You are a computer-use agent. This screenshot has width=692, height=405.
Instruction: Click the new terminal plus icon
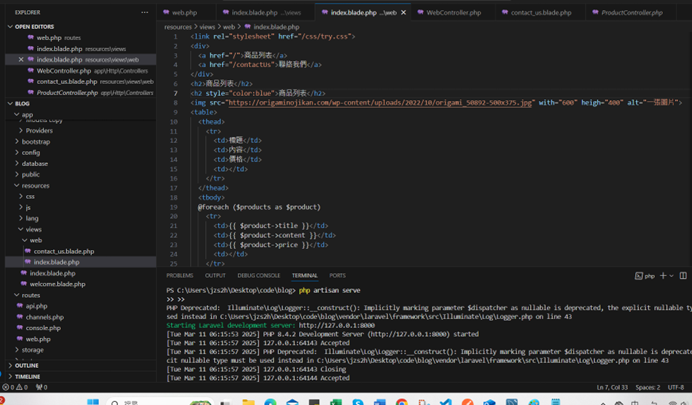tap(662, 275)
